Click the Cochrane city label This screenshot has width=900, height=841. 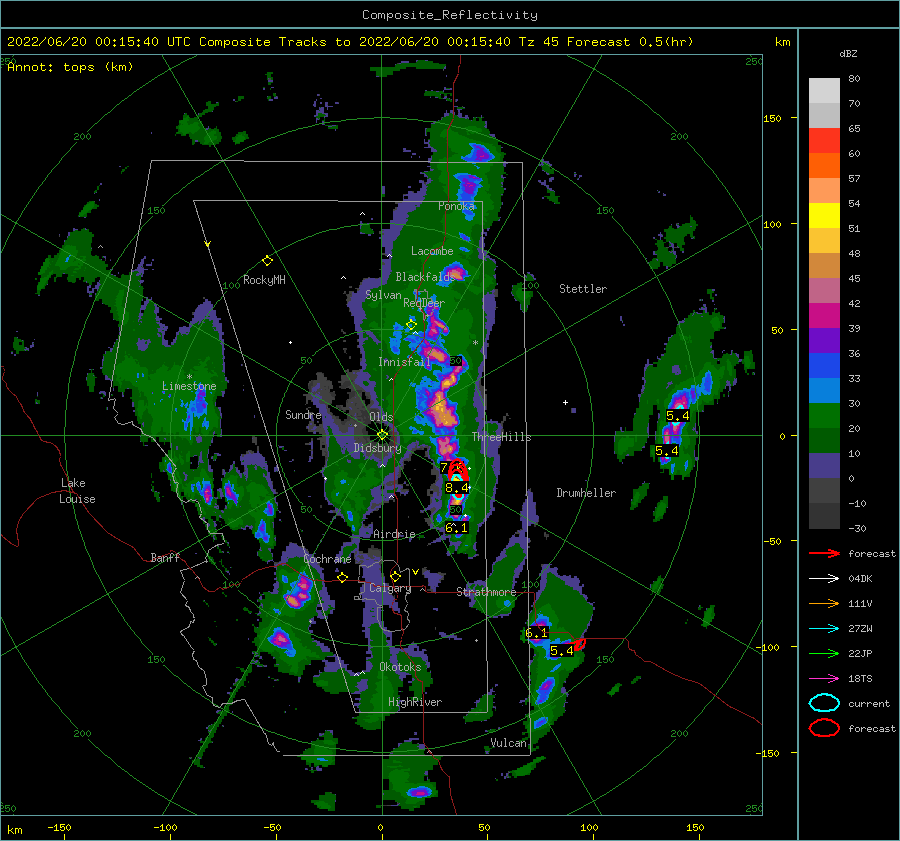(327, 559)
